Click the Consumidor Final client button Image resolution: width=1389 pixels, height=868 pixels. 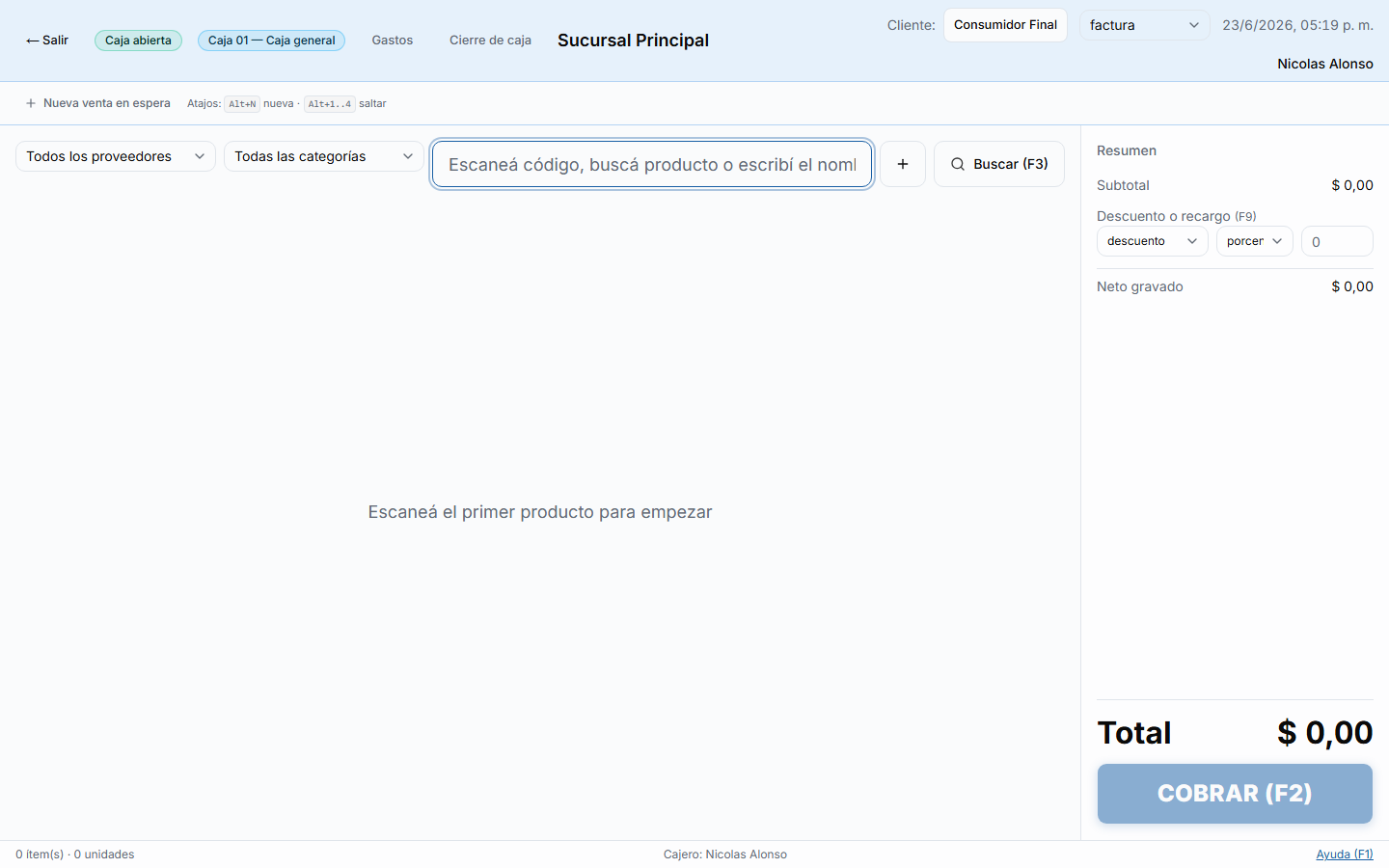click(1005, 25)
